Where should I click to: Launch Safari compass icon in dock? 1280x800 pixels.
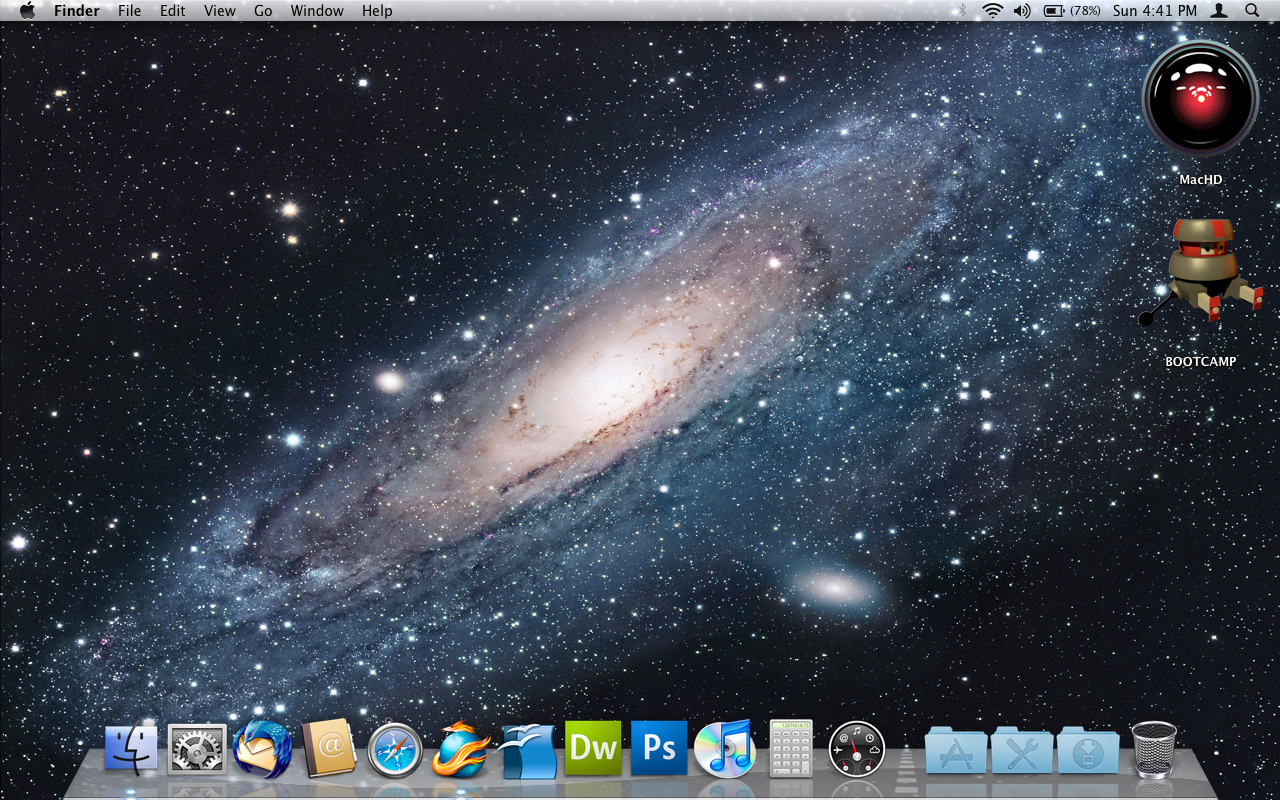pyautogui.click(x=395, y=750)
